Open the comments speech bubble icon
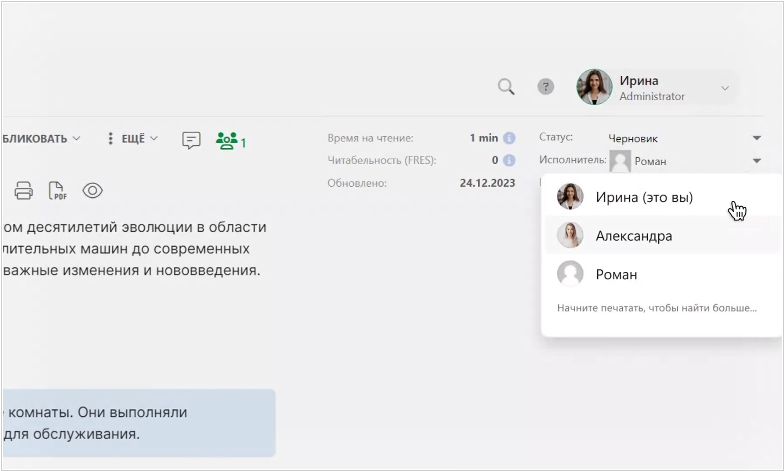The image size is (784, 471). (191, 140)
